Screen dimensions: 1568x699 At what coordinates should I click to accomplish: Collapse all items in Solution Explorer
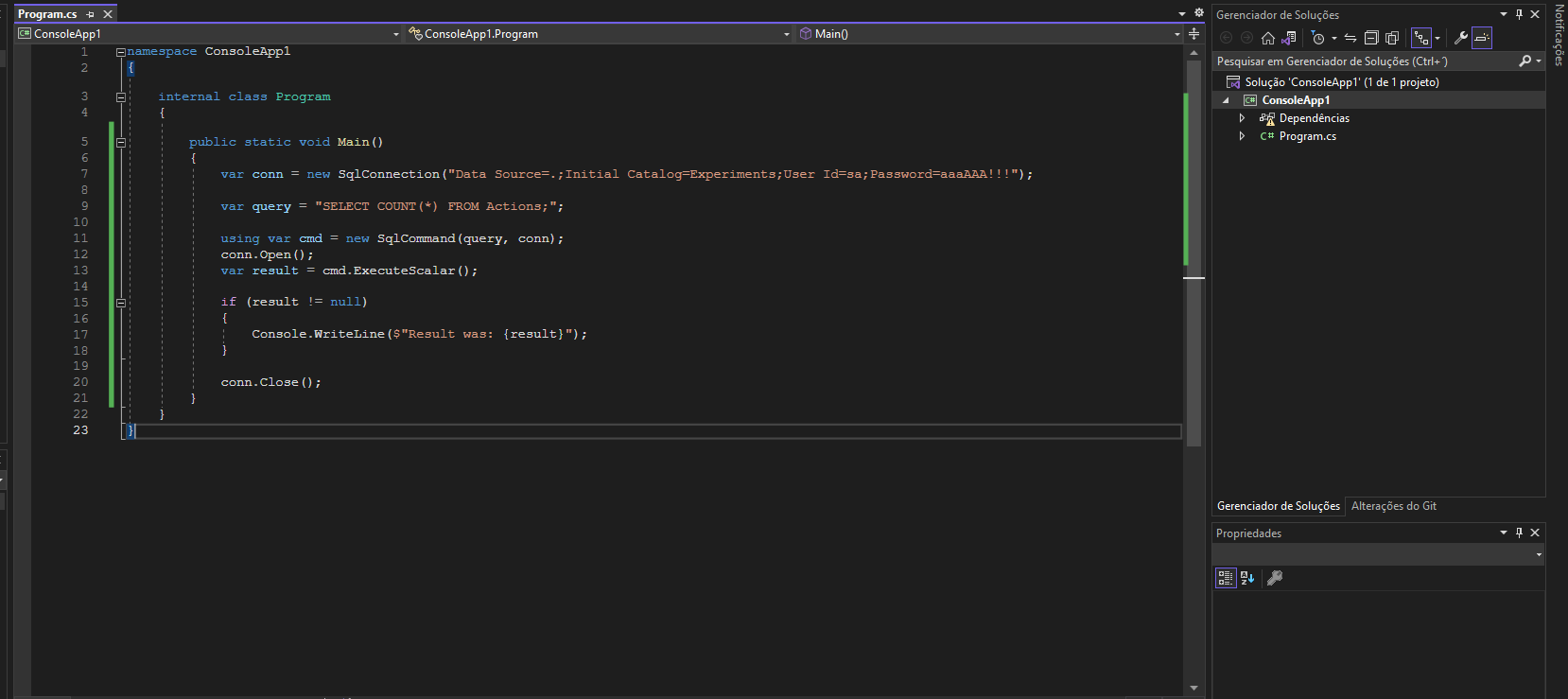click(x=1371, y=38)
